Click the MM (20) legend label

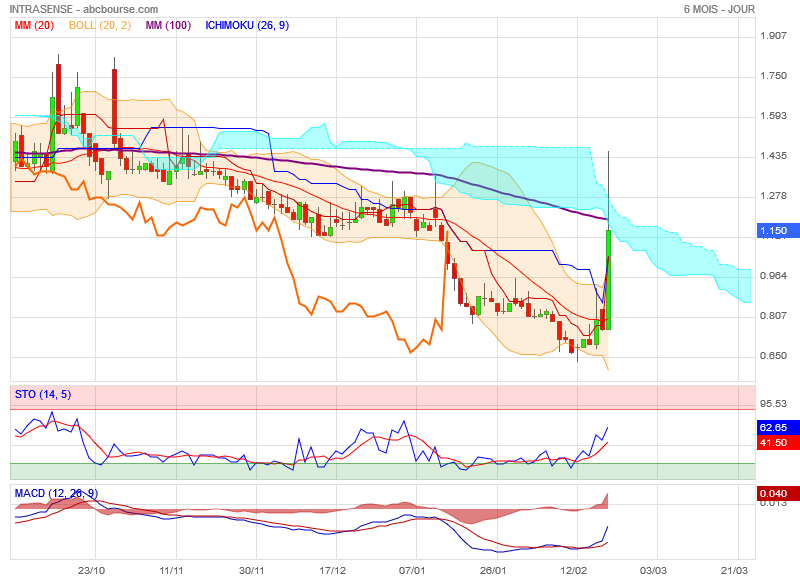34,25
